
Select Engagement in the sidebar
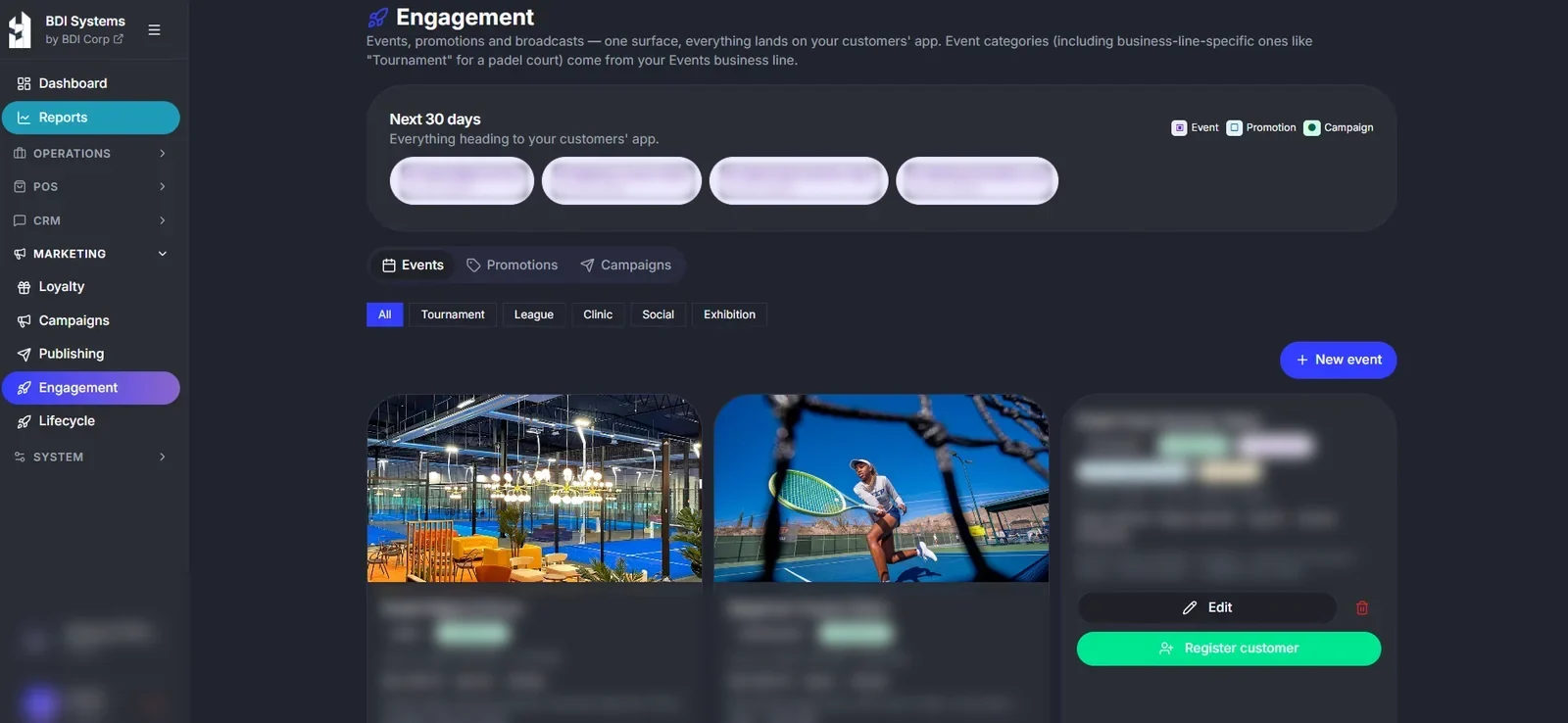[90, 388]
